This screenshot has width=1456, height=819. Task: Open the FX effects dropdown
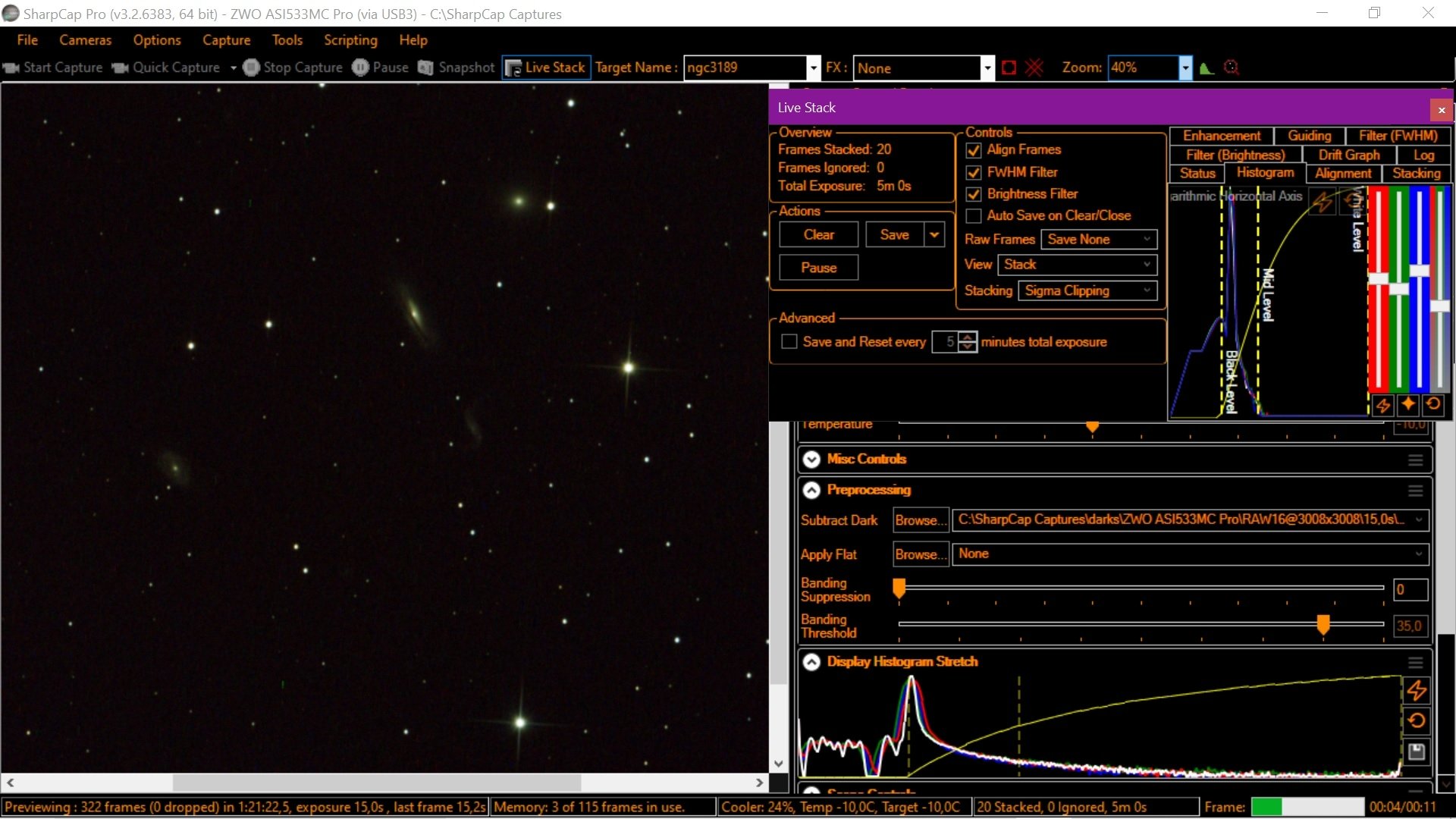pyautogui.click(x=987, y=67)
